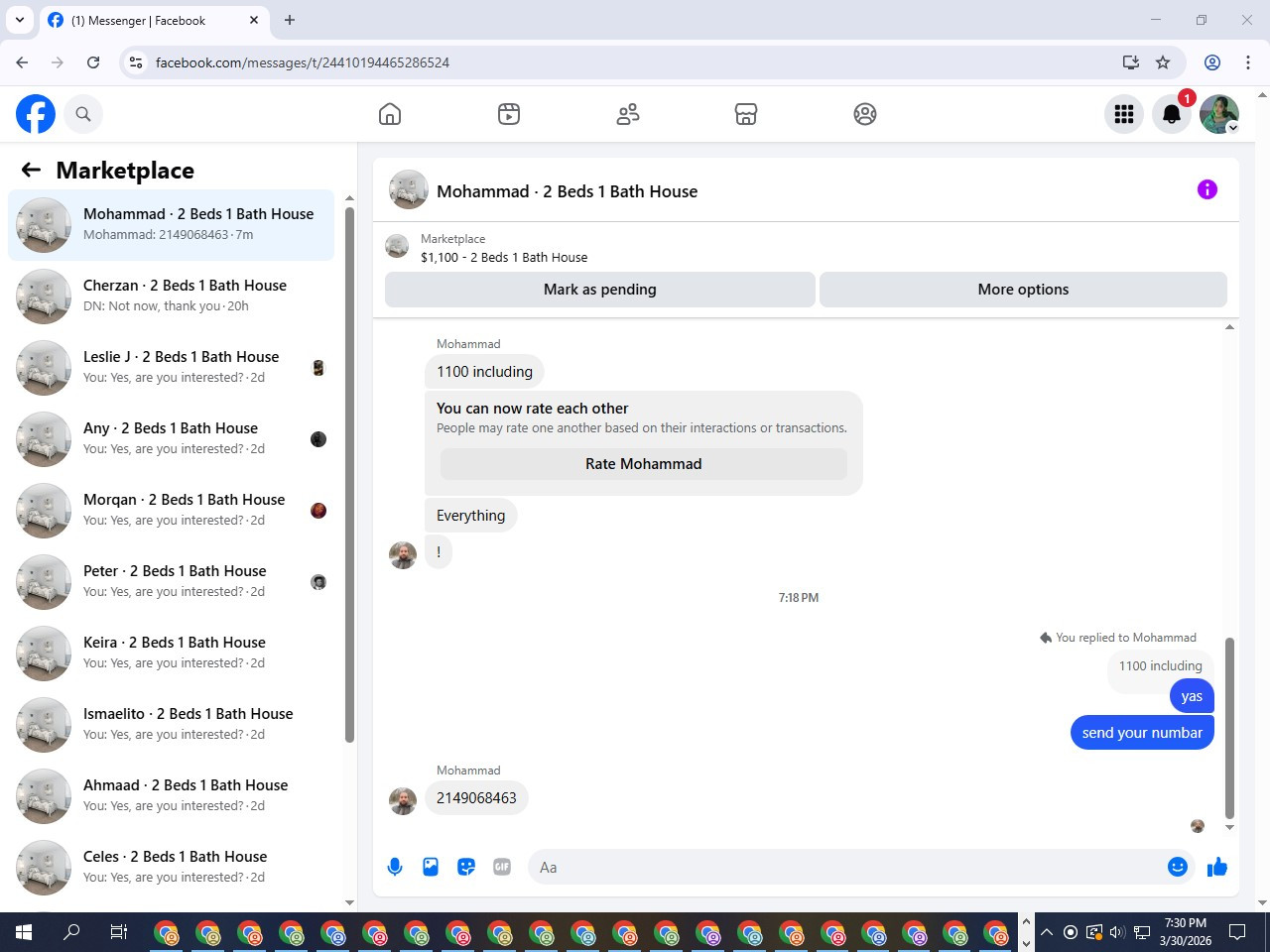Click Rate Mohammad button

(x=644, y=464)
